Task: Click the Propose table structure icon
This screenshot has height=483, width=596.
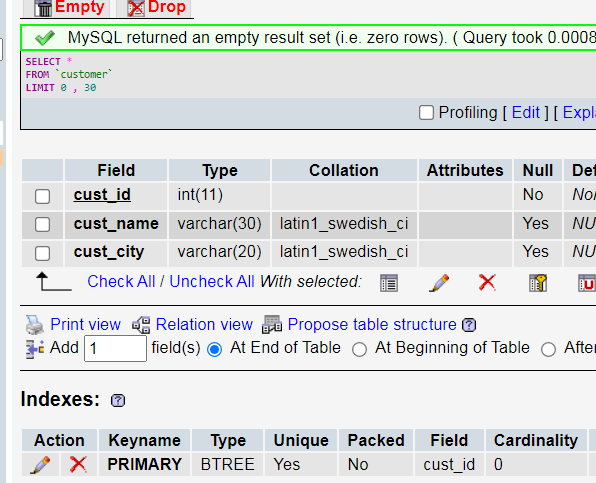Action: [x=272, y=325]
